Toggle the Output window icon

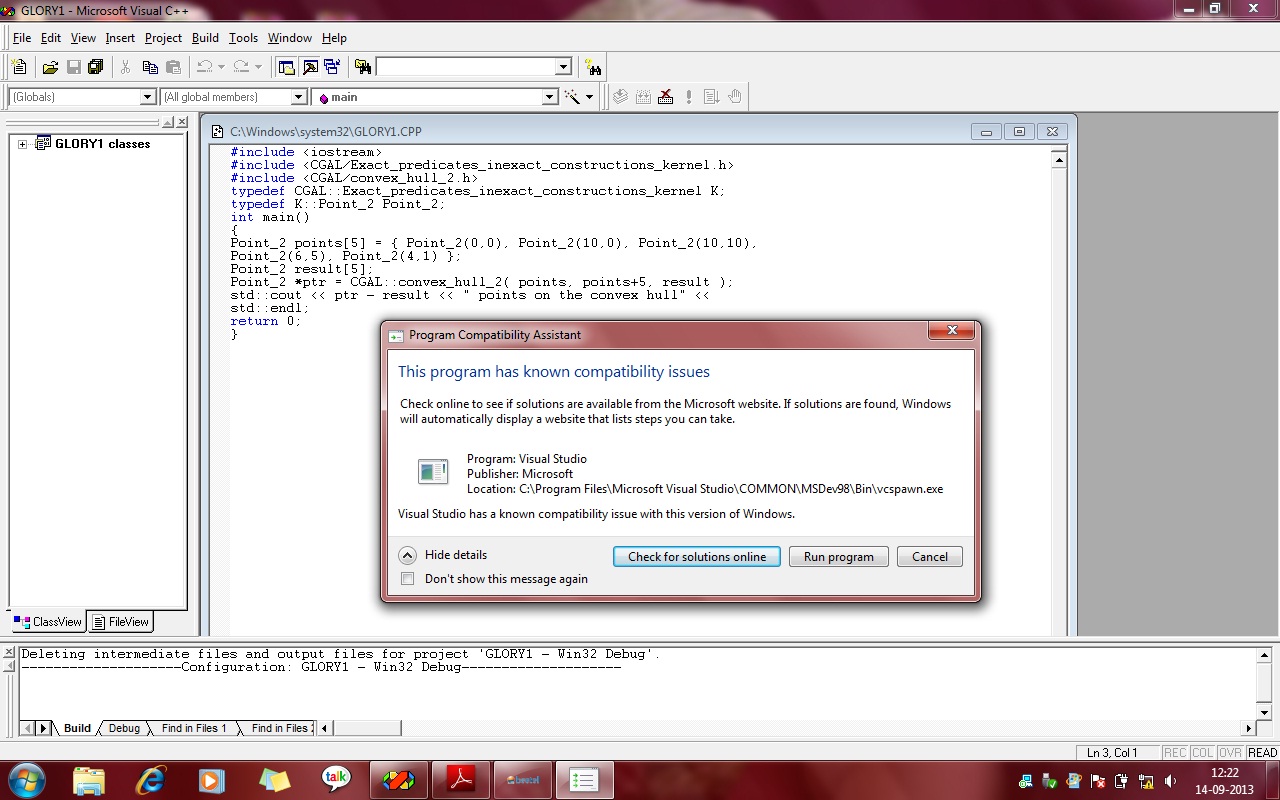coord(309,67)
